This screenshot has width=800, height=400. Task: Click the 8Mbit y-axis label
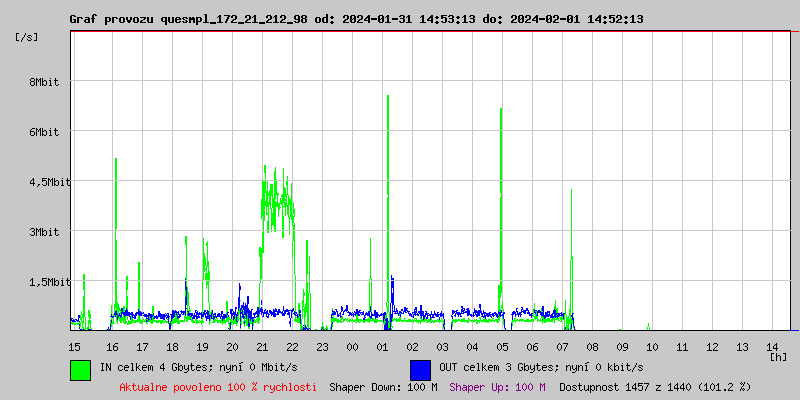coord(44,82)
